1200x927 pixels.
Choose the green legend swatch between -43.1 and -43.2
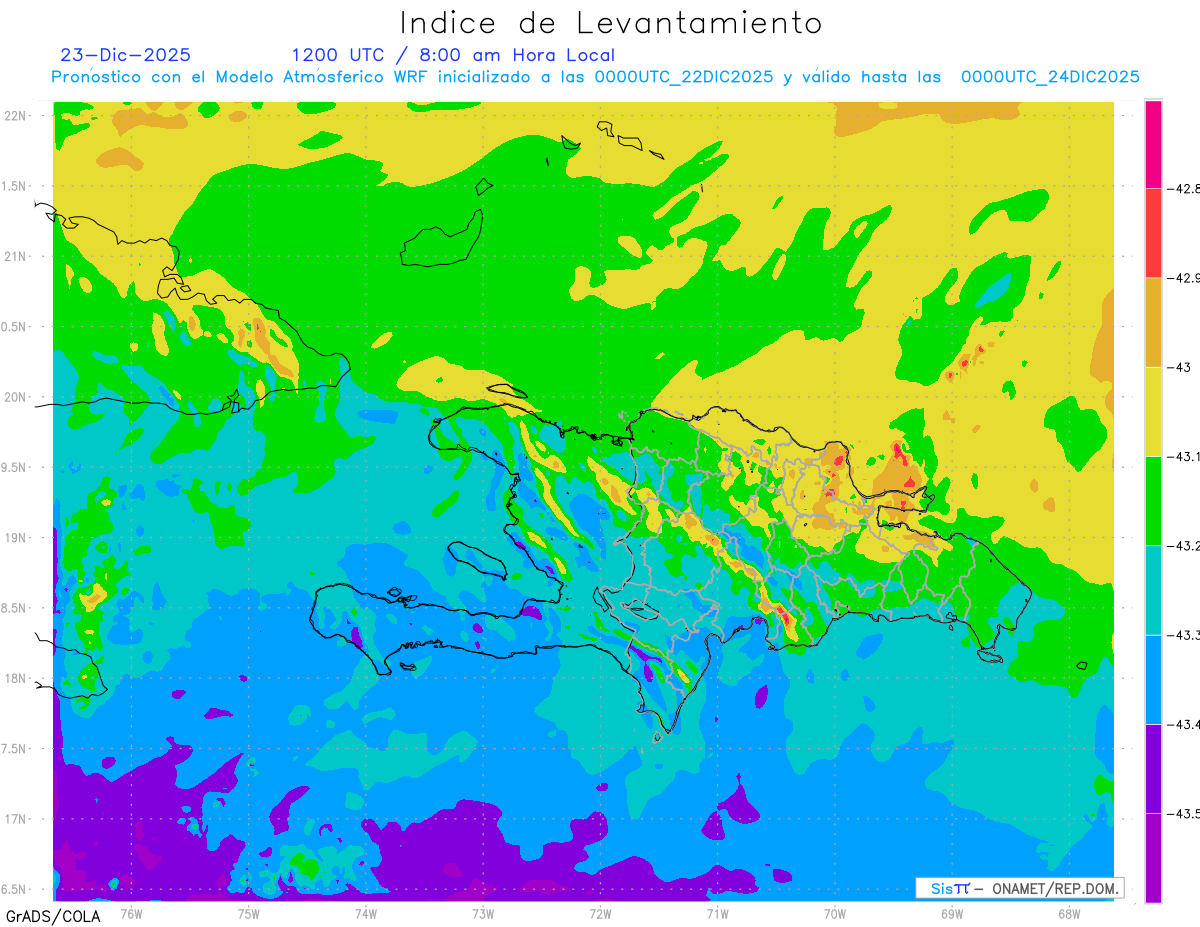(1153, 501)
